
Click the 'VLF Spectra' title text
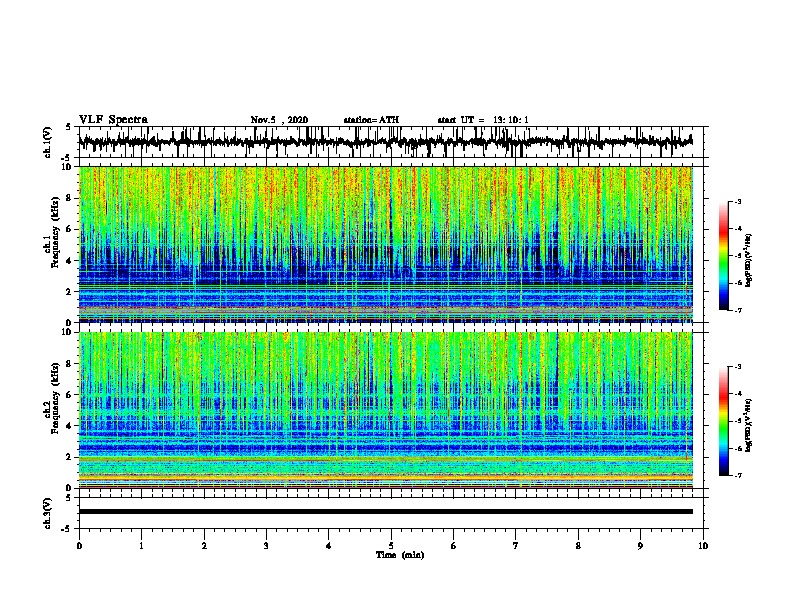pos(114,120)
